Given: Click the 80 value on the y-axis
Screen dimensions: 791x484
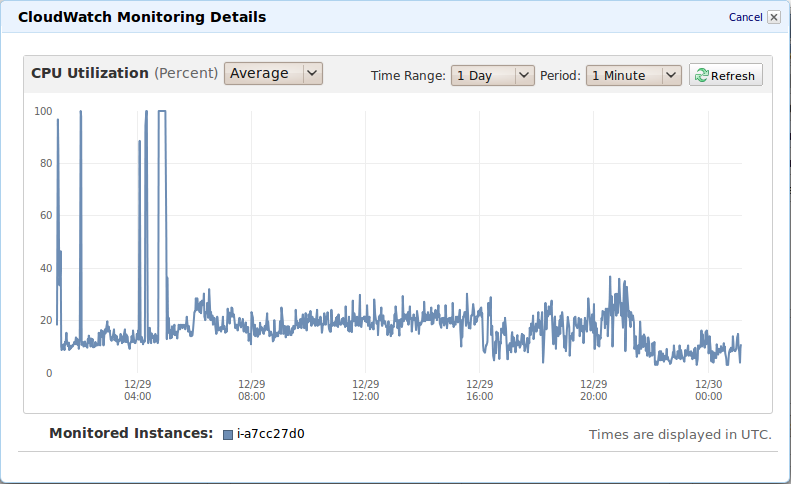Looking at the screenshot, I should (46, 163).
